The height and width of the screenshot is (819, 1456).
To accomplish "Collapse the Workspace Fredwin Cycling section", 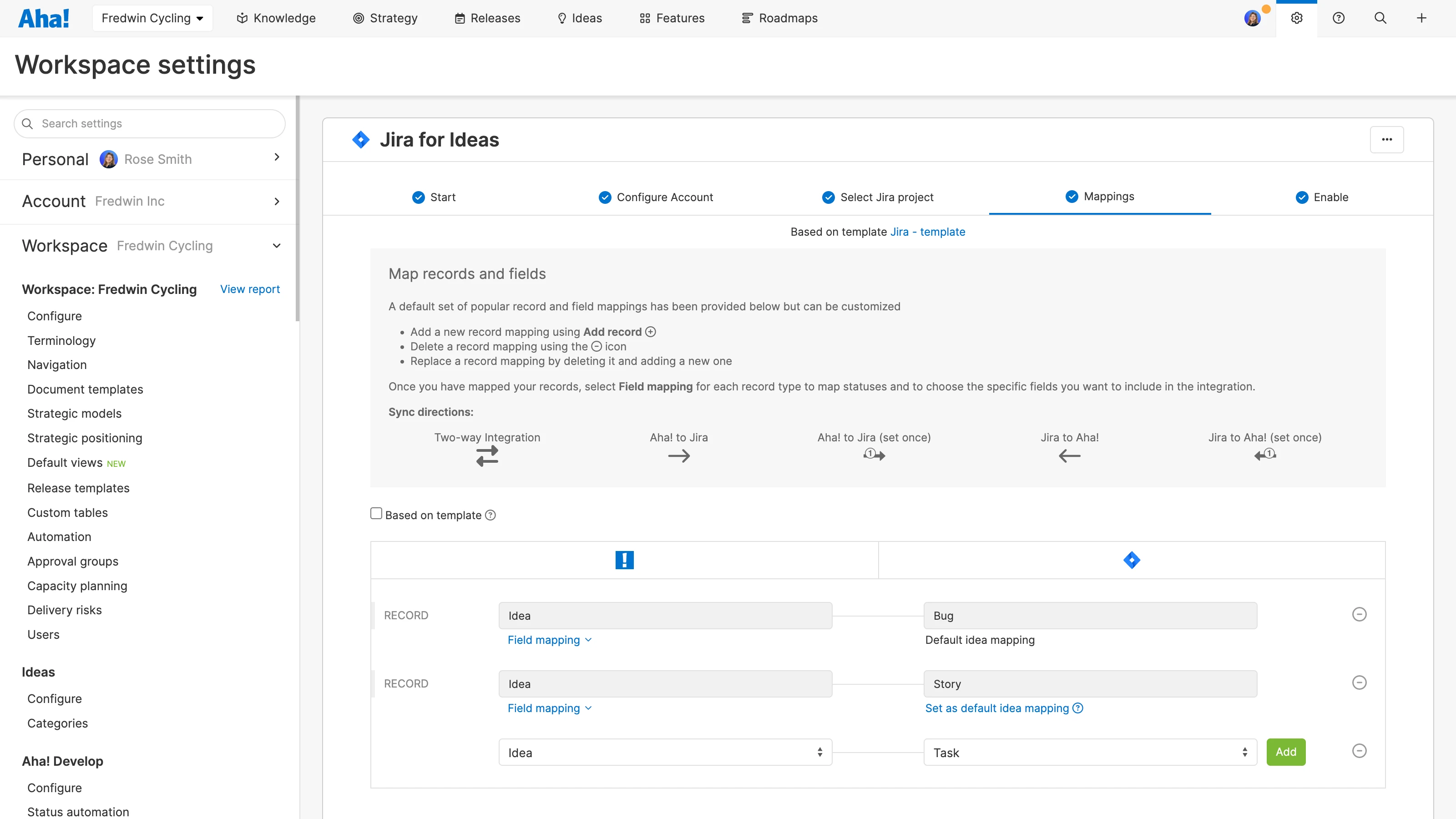I will click(276, 246).
